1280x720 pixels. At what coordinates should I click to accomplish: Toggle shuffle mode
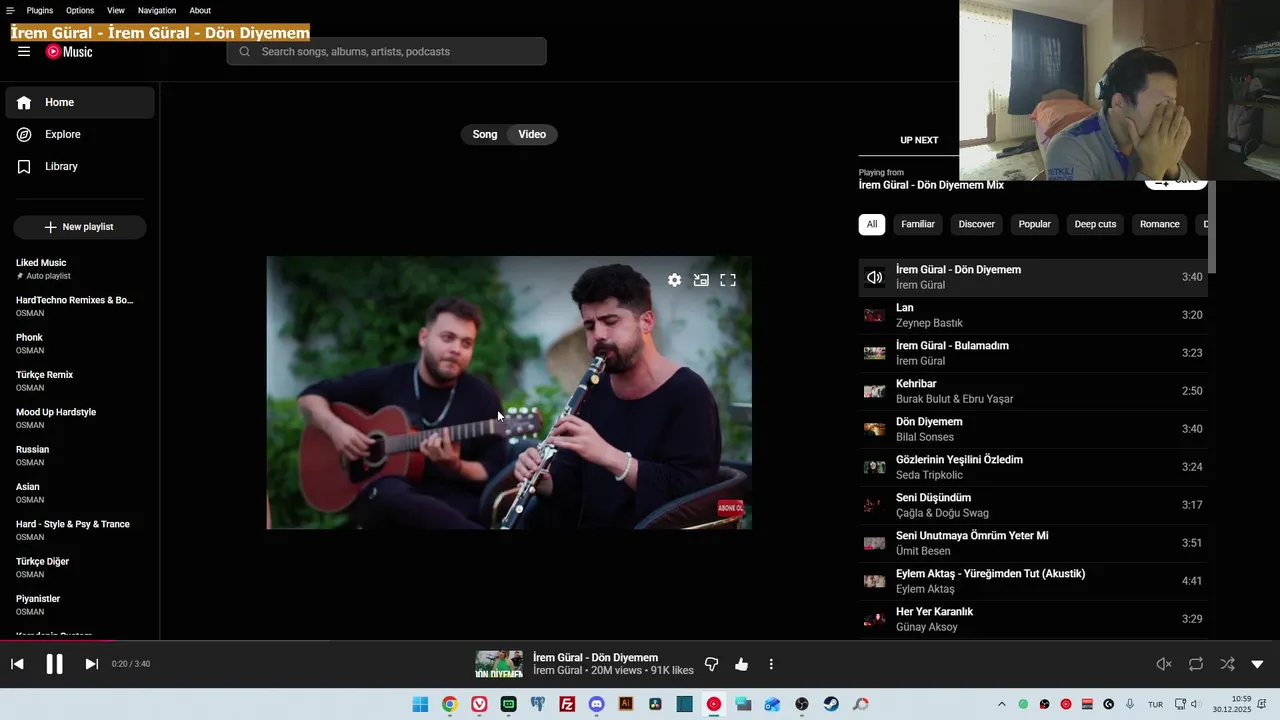[1227, 664]
